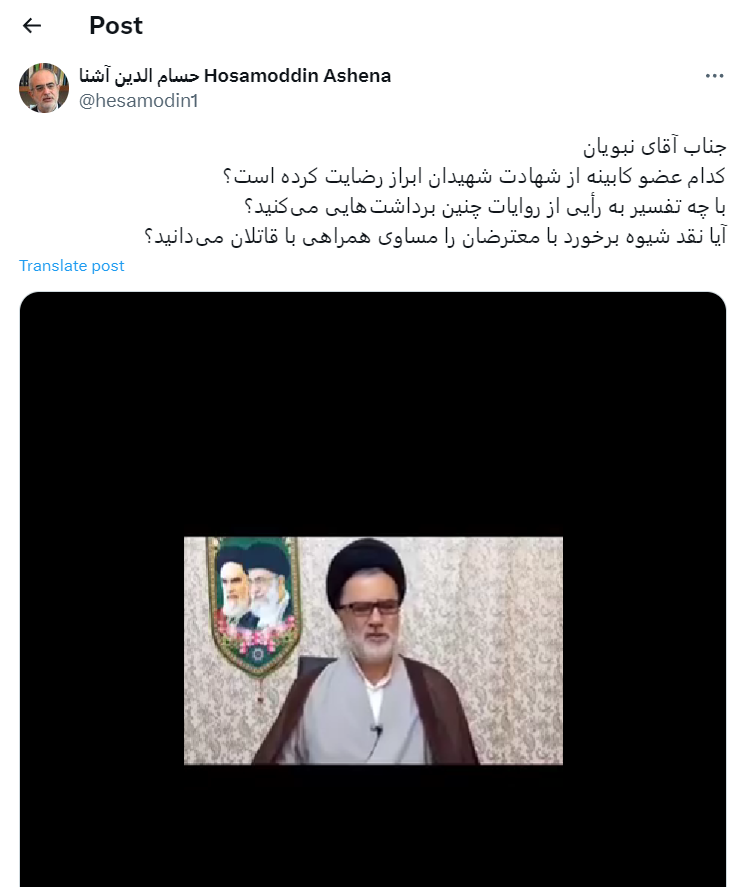The width and height of the screenshot is (746, 887).
Task: Click the Hosamoddin Ashena display name
Action: (x=297, y=76)
